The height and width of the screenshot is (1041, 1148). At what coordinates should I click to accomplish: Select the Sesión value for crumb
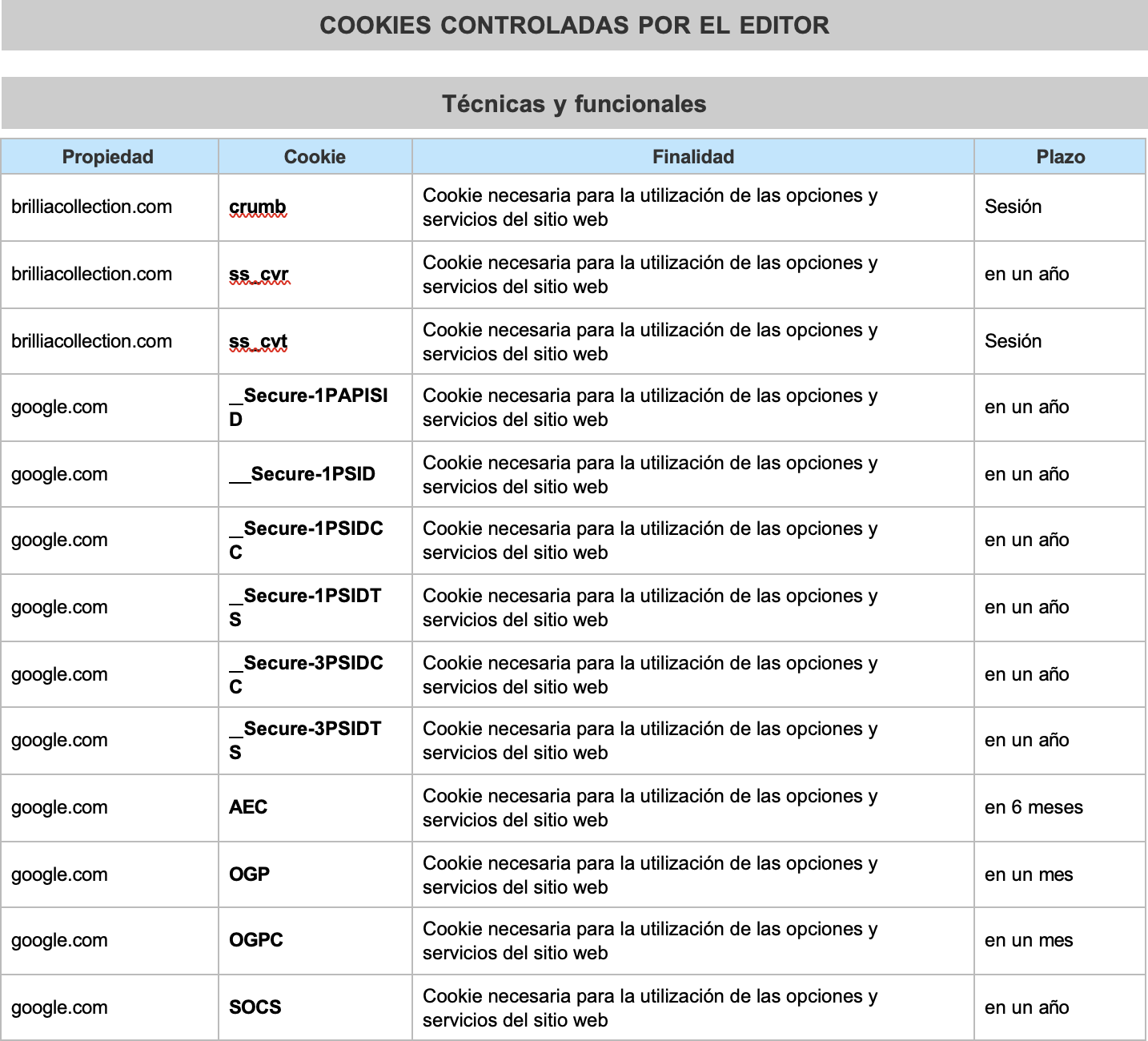click(1014, 207)
